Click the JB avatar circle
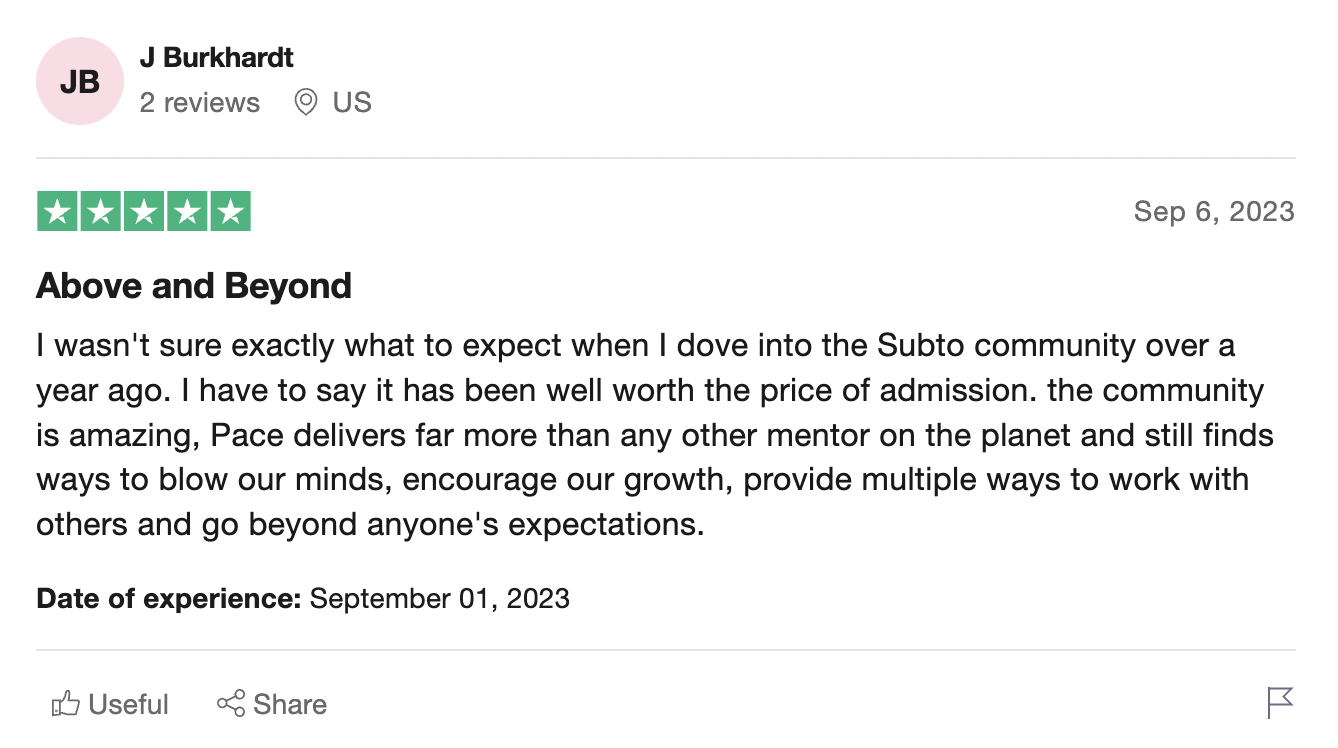 [80, 81]
